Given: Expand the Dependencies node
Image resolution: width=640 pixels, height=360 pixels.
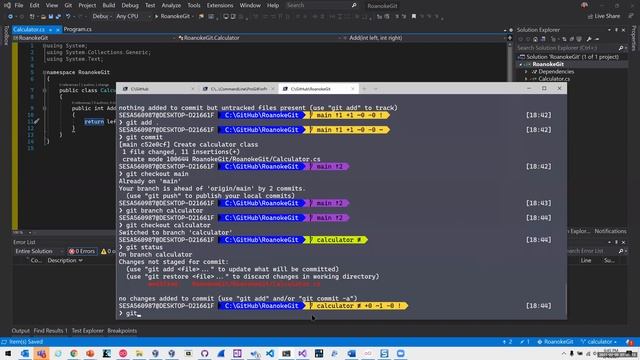Looking at the screenshot, I should [x=526, y=72].
